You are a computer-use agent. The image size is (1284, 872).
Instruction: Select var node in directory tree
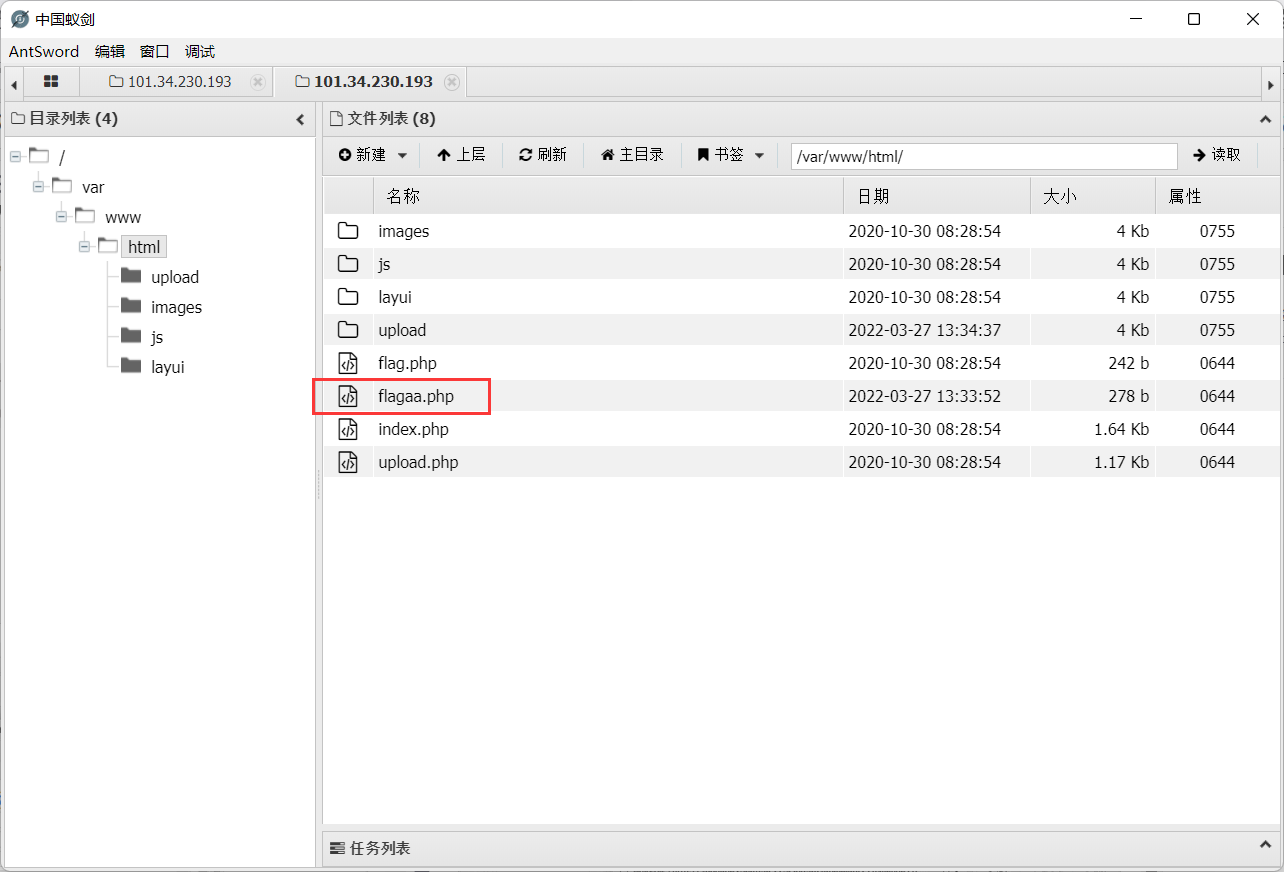tap(93, 187)
